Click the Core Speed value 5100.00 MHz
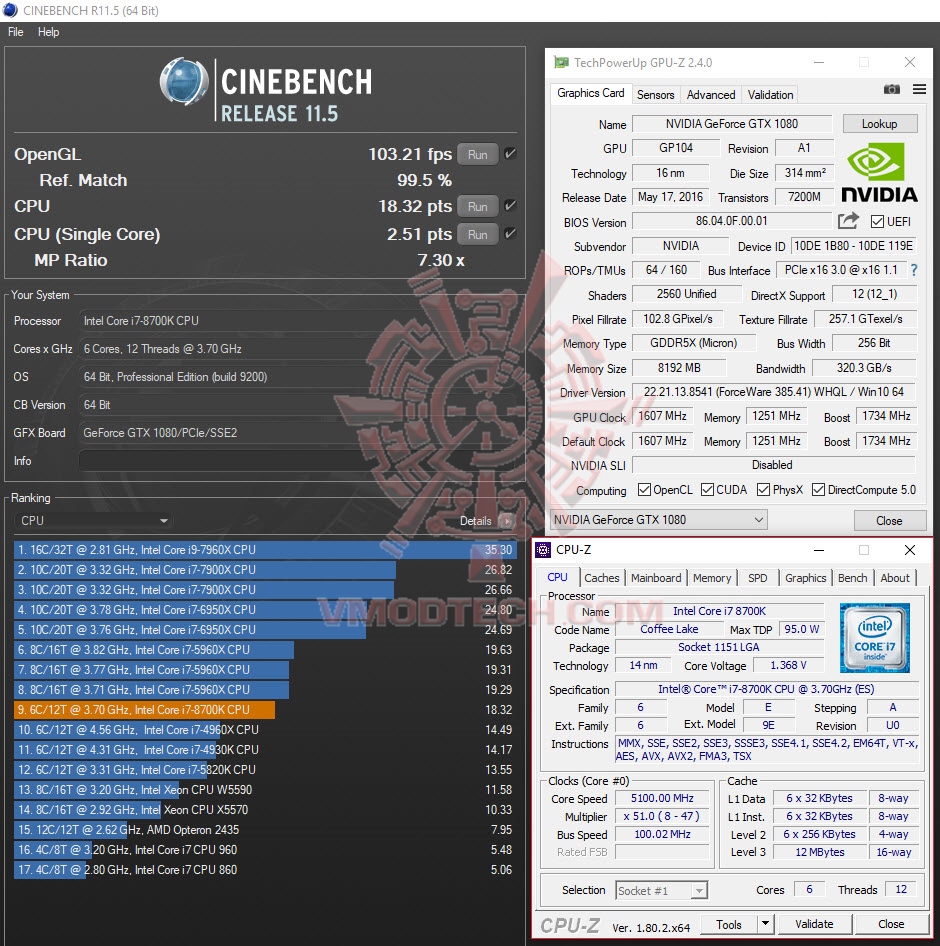Image resolution: width=940 pixels, height=946 pixels. tap(662, 798)
